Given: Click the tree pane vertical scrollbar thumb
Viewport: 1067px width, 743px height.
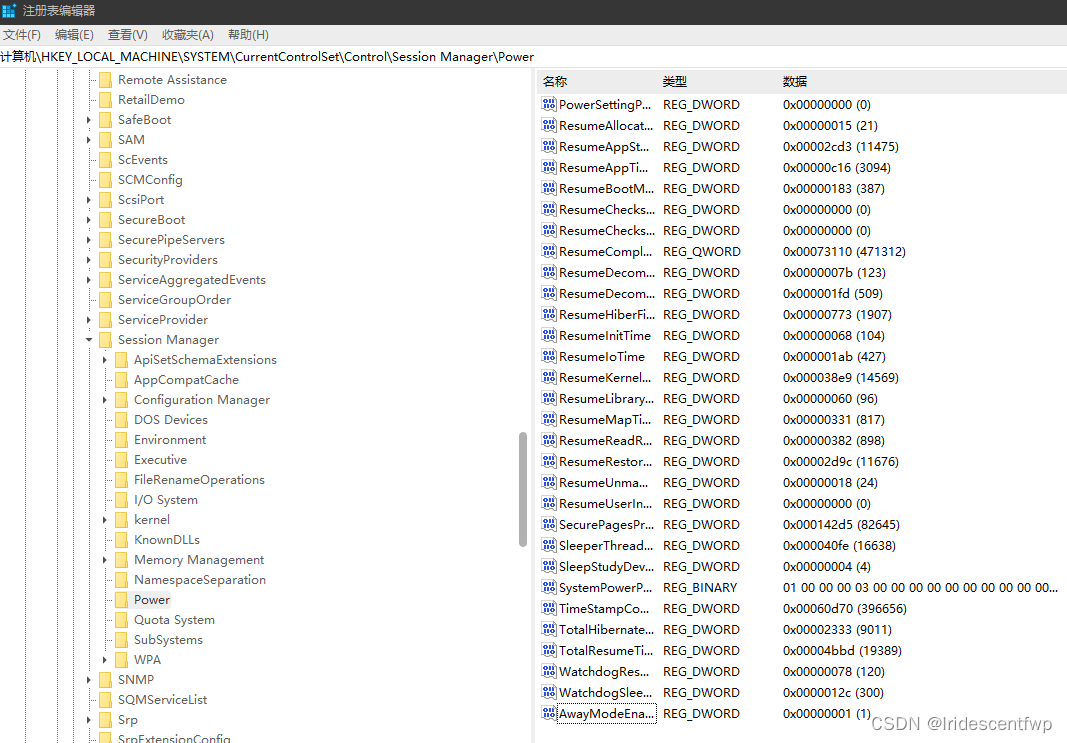Looking at the screenshot, I should click(x=523, y=489).
